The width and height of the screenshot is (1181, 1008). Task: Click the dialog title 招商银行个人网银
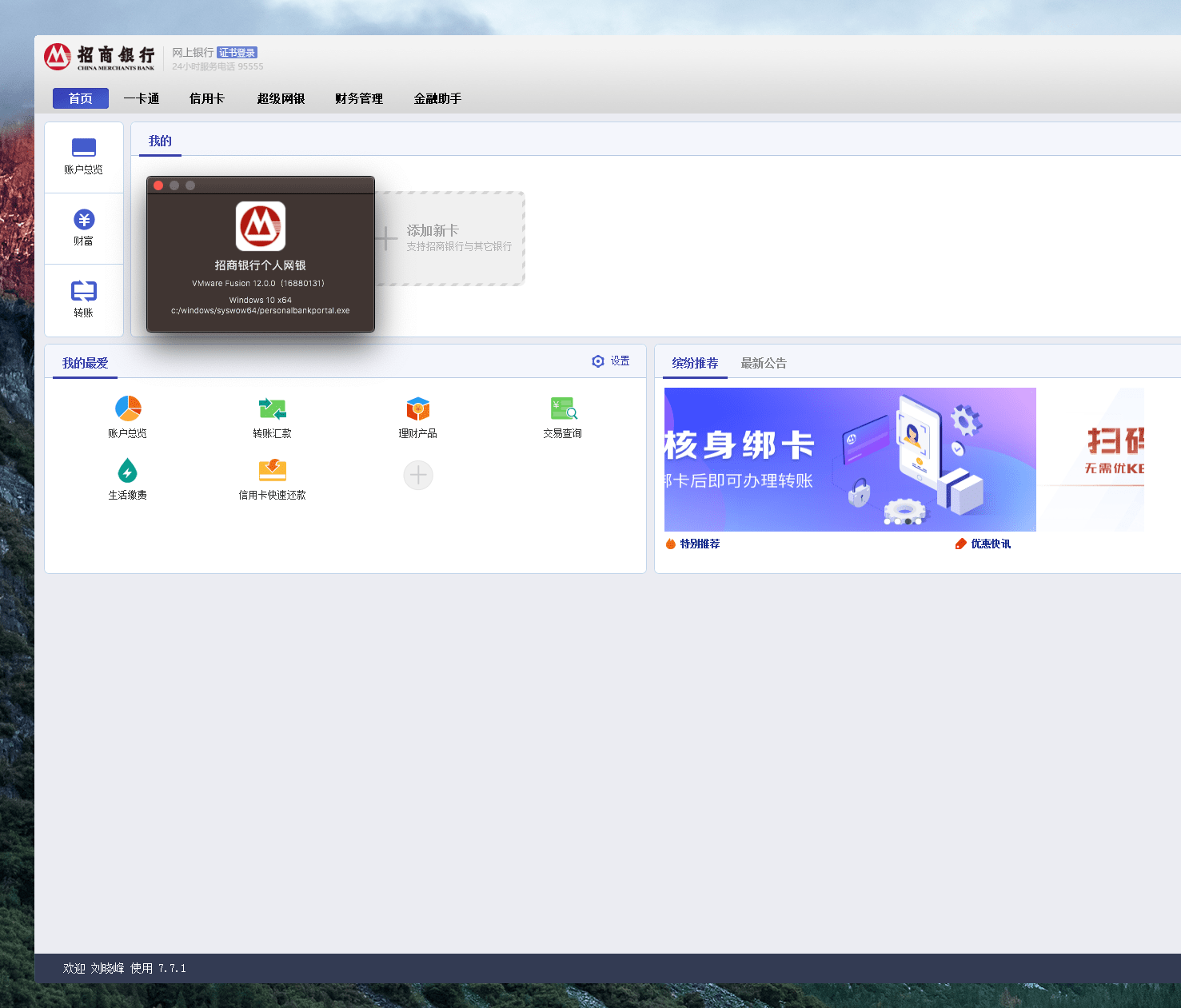(261, 265)
